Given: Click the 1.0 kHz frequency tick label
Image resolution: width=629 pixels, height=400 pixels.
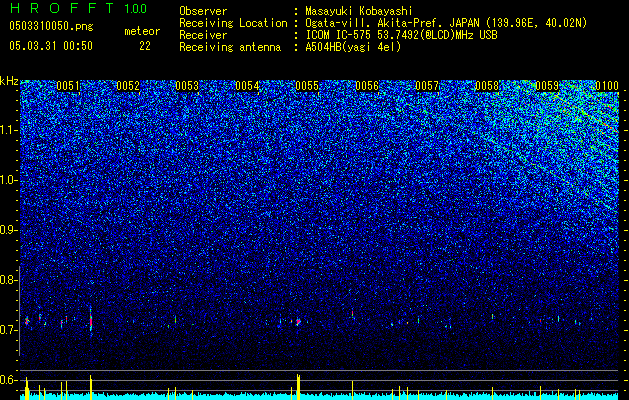Looking at the screenshot, I should point(8,180).
